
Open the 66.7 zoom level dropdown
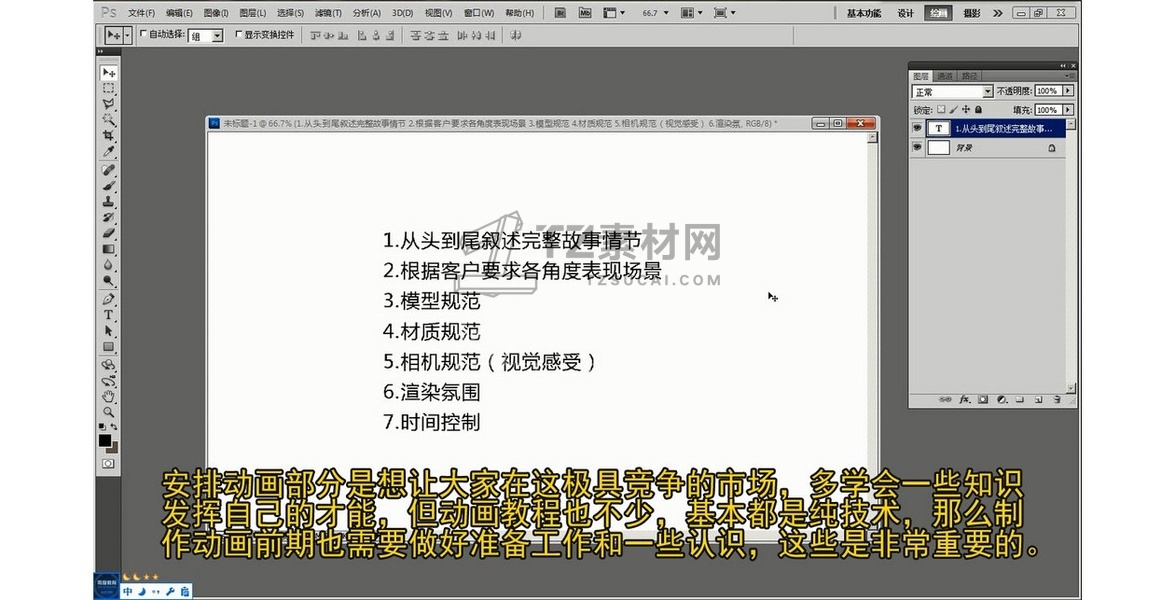(666, 13)
